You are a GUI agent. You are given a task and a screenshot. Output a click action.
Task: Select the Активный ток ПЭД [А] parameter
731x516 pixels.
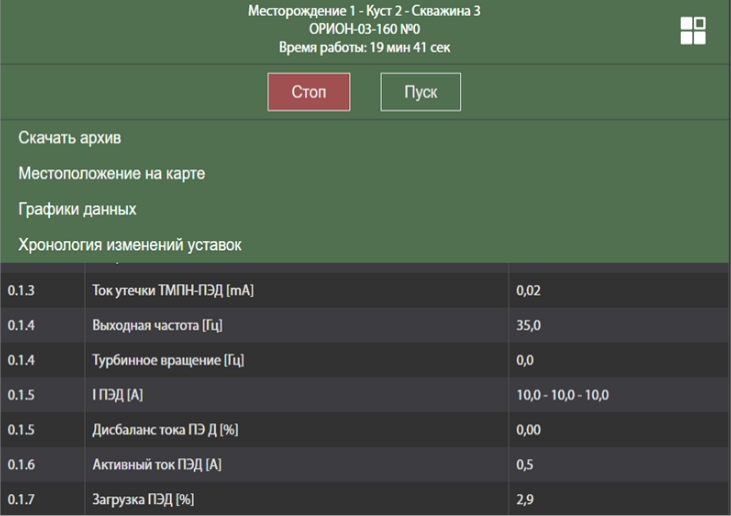(156, 465)
